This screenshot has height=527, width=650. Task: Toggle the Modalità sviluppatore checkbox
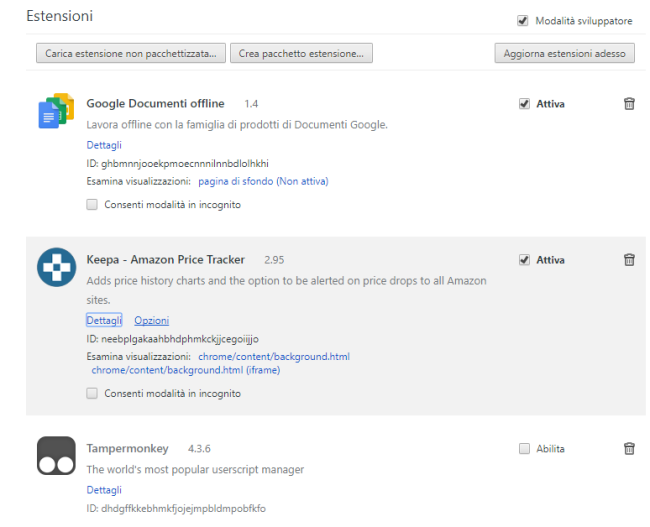click(x=522, y=20)
